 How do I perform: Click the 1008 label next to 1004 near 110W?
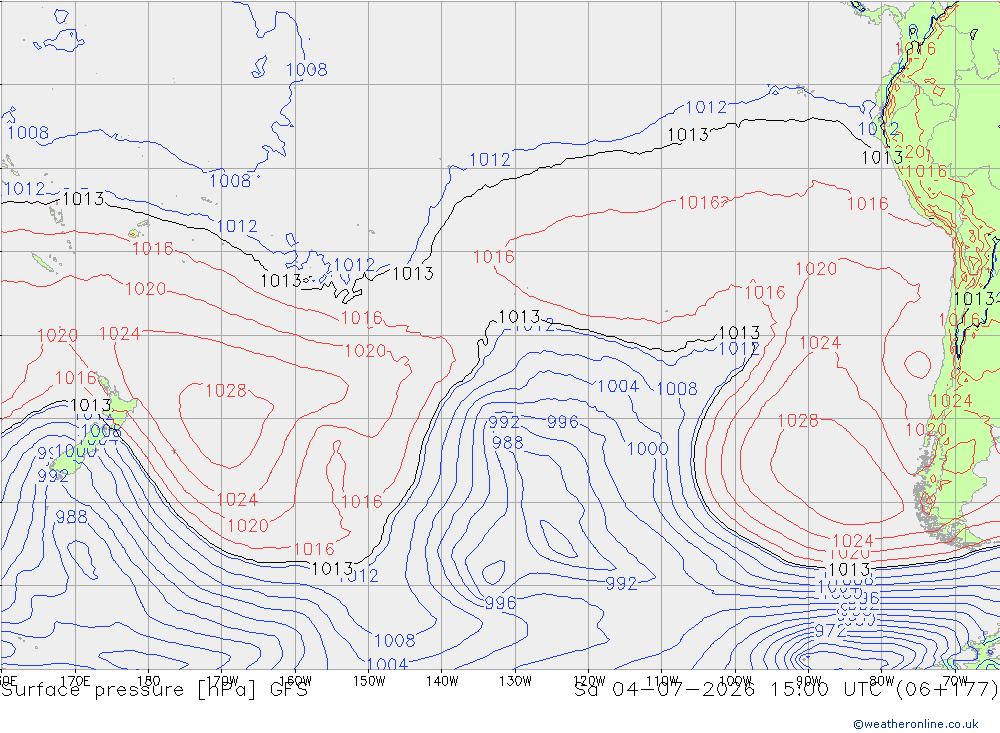click(677, 389)
